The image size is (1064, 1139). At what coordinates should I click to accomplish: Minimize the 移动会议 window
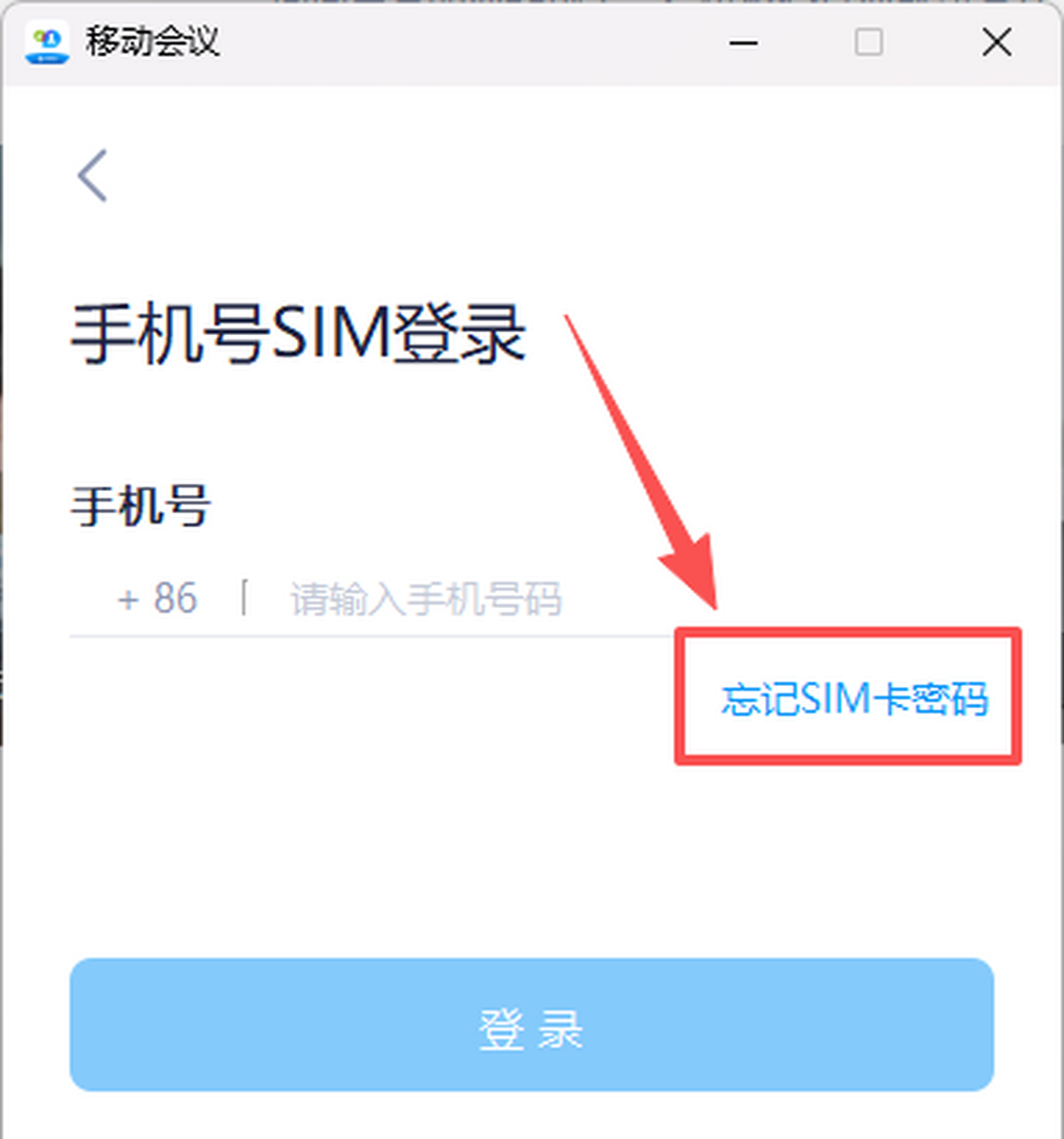pyautogui.click(x=743, y=43)
